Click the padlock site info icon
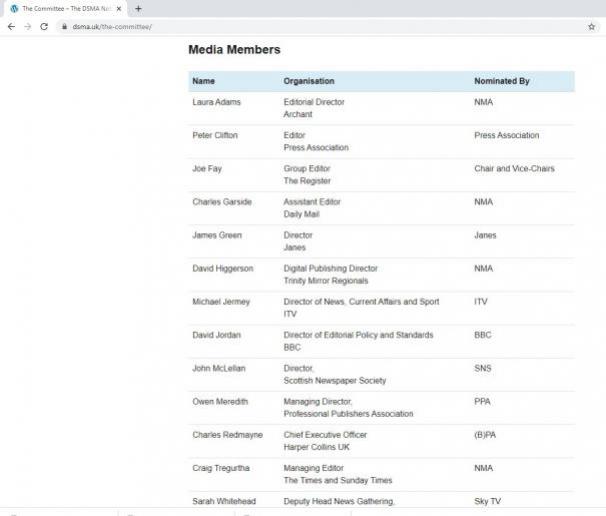The image size is (606, 516). [64, 27]
